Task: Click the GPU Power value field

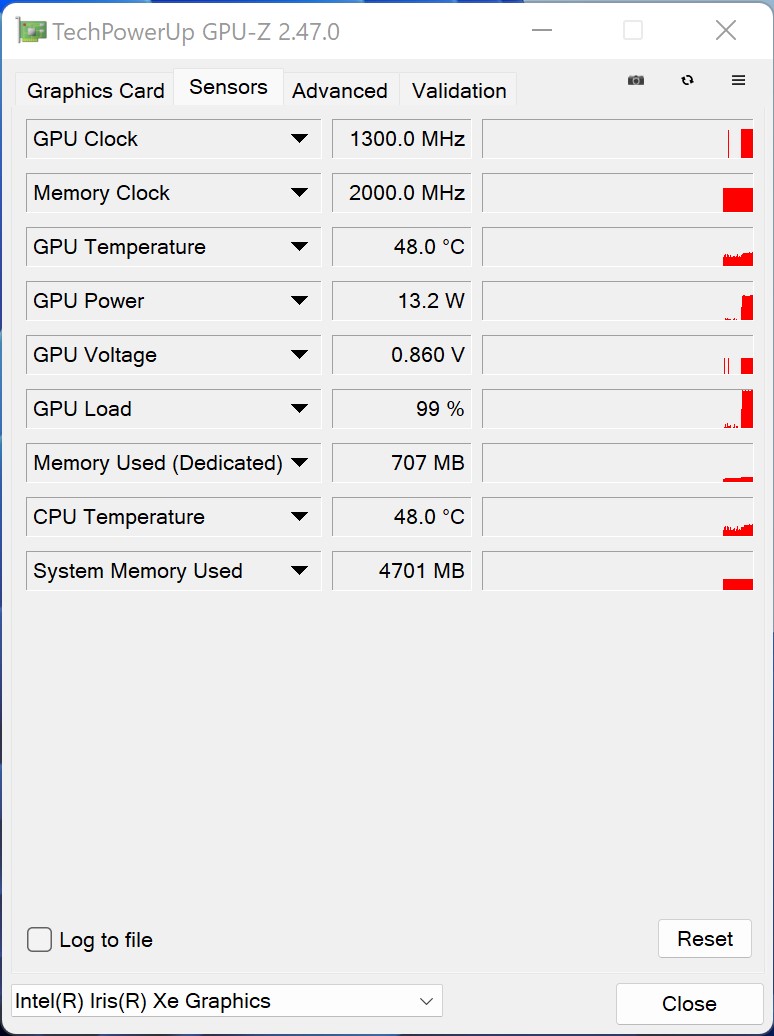Action: (401, 301)
